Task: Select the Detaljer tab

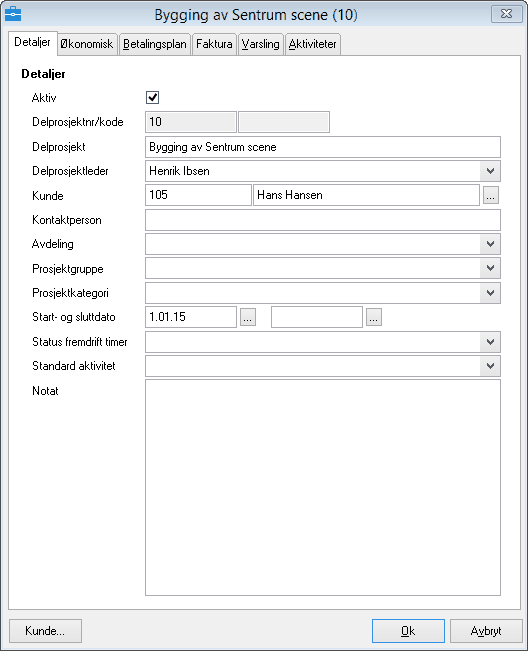Action: (32, 43)
